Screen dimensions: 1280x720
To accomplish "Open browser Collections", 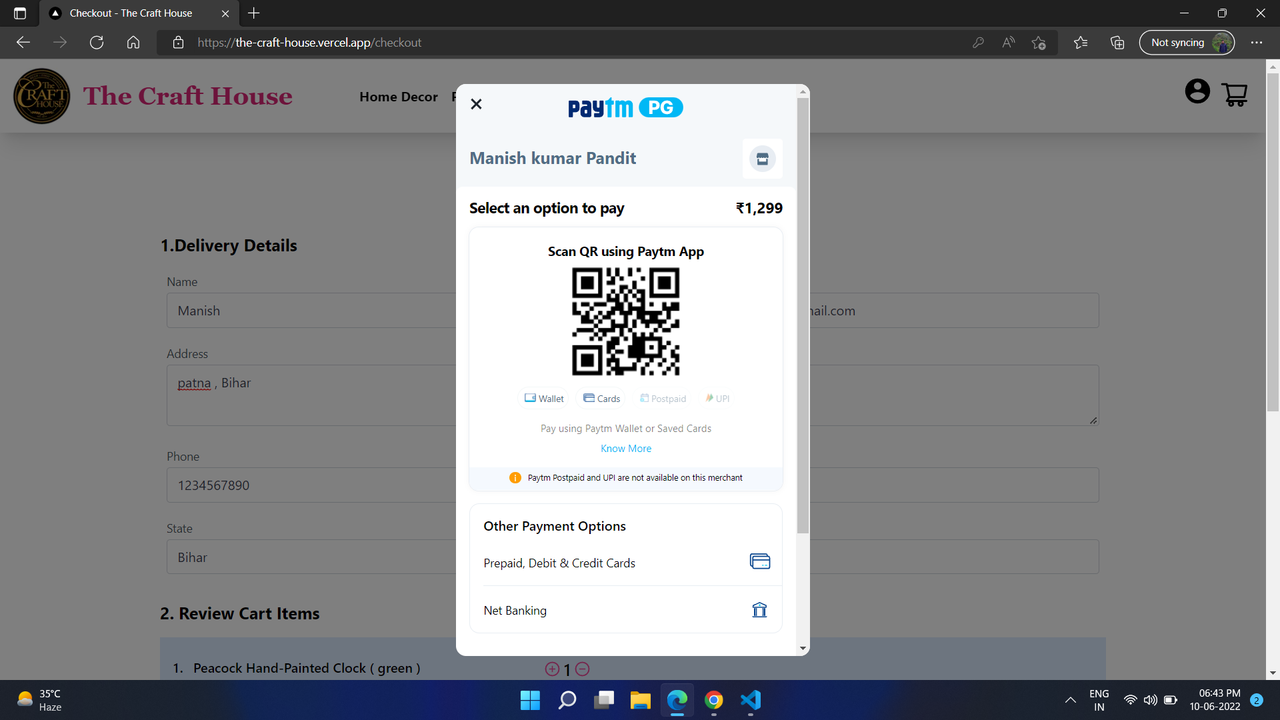I will (1118, 43).
